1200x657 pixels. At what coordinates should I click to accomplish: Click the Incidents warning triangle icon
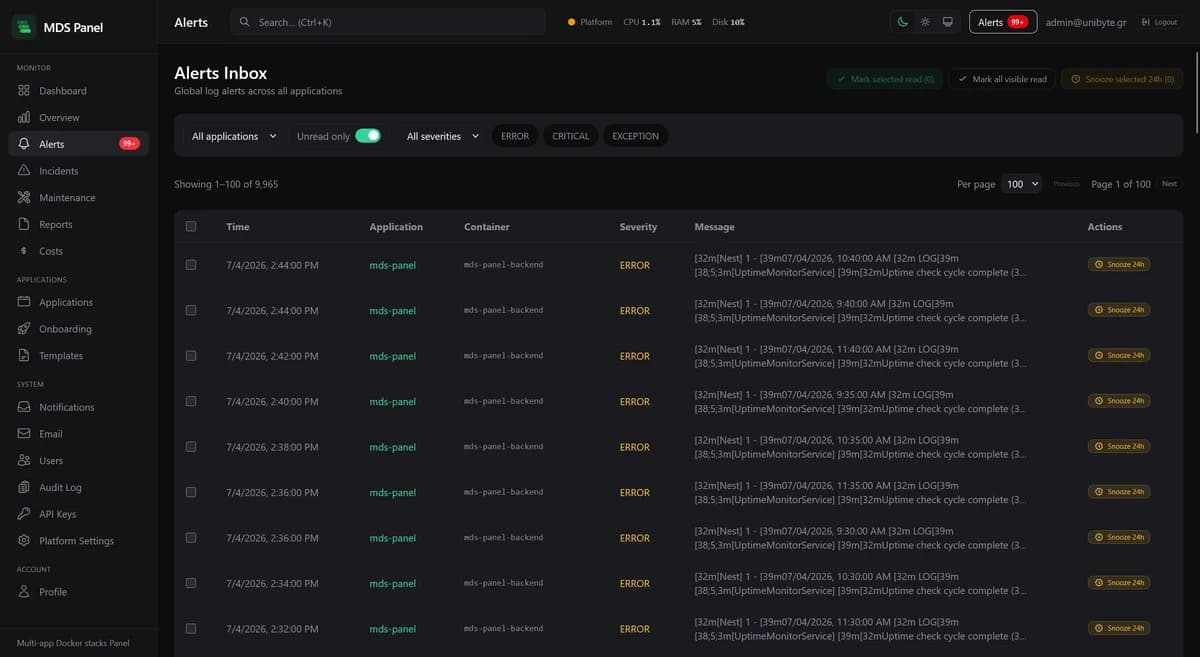pyautogui.click(x=24, y=171)
